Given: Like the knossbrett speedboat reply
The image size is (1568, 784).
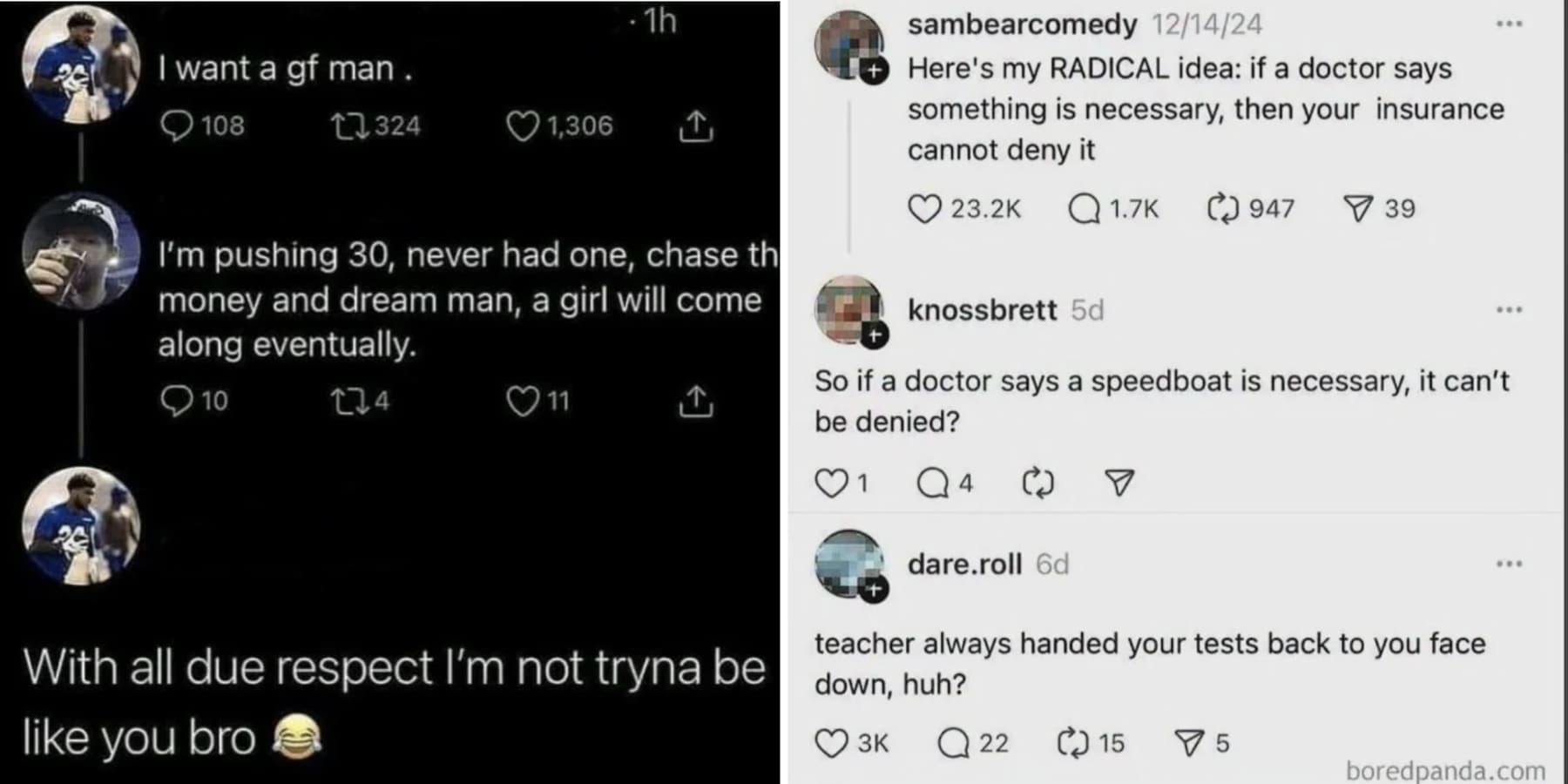Looking at the screenshot, I should pos(831,483).
